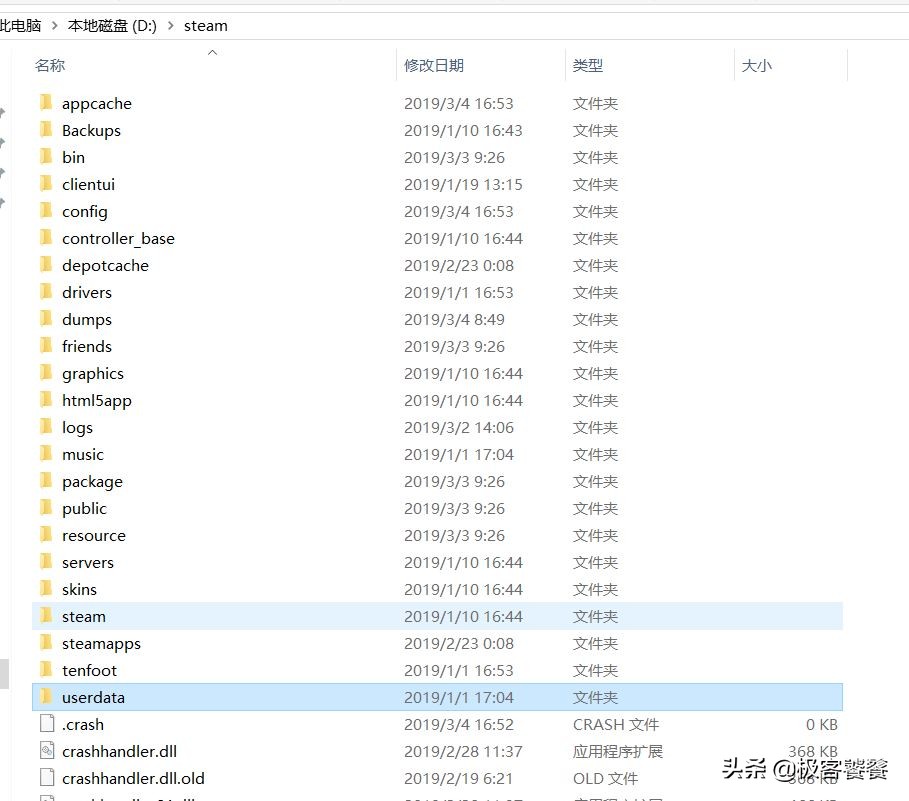Collapse sort arrow above the 名称 column
The width and height of the screenshot is (909, 801).
click(x=212, y=53)
